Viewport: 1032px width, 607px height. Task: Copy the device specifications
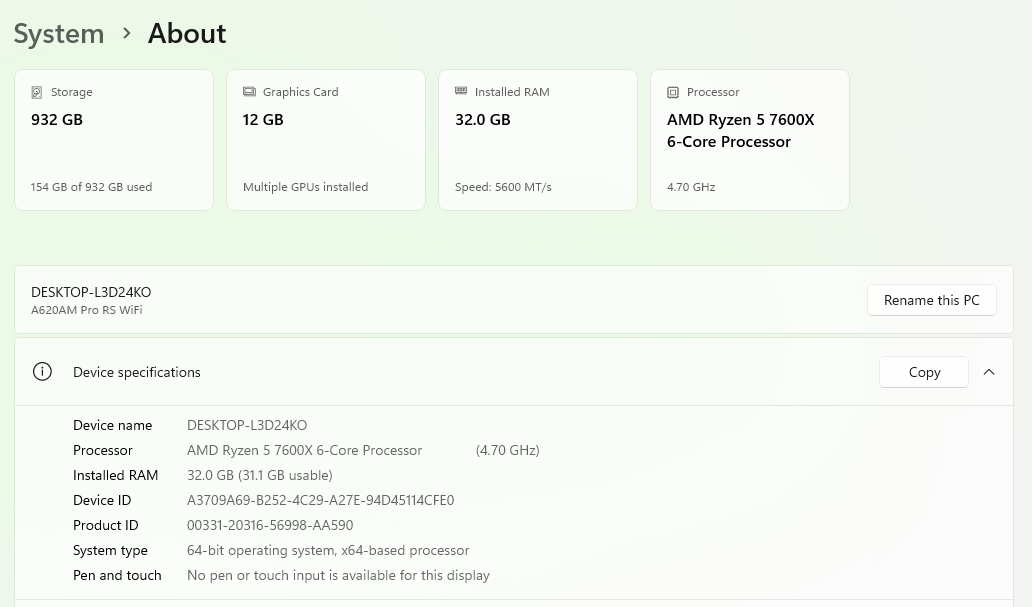point(923,371)
